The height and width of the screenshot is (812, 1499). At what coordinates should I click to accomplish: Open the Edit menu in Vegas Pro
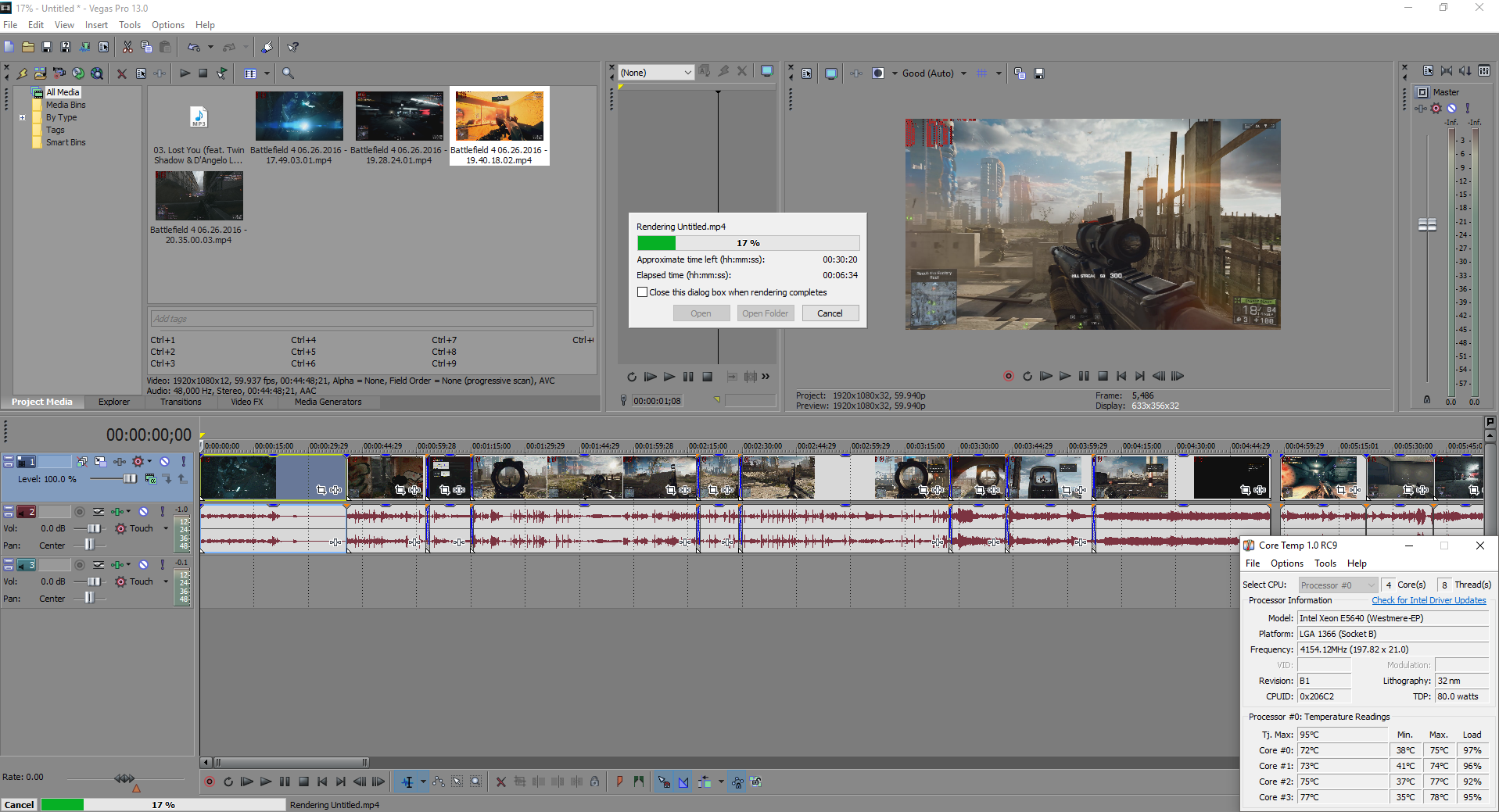coord(36,25)
